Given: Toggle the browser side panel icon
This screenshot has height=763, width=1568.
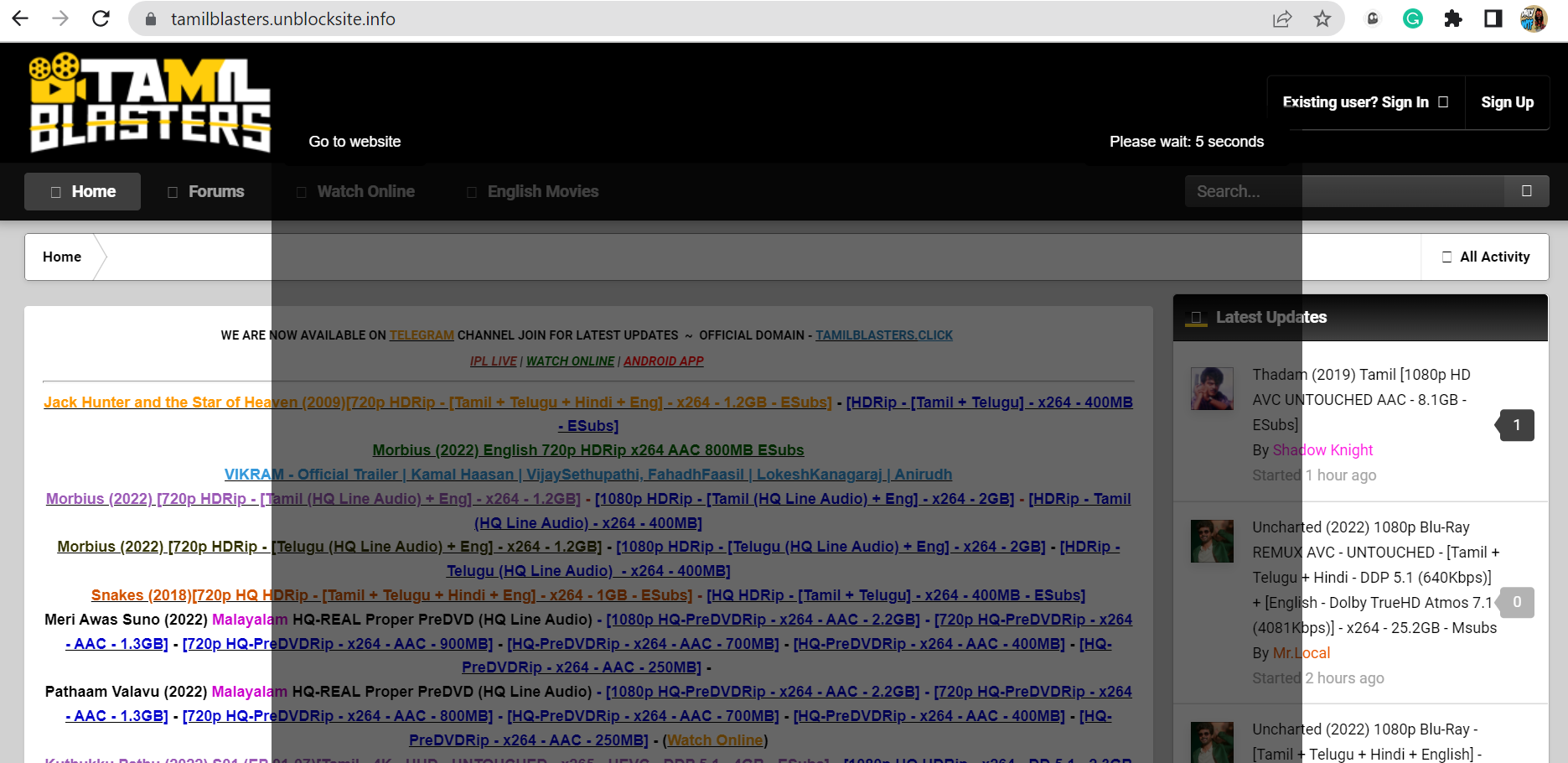Looking at the screenshot, I should pyautogui.click(x=1493, y=18).
